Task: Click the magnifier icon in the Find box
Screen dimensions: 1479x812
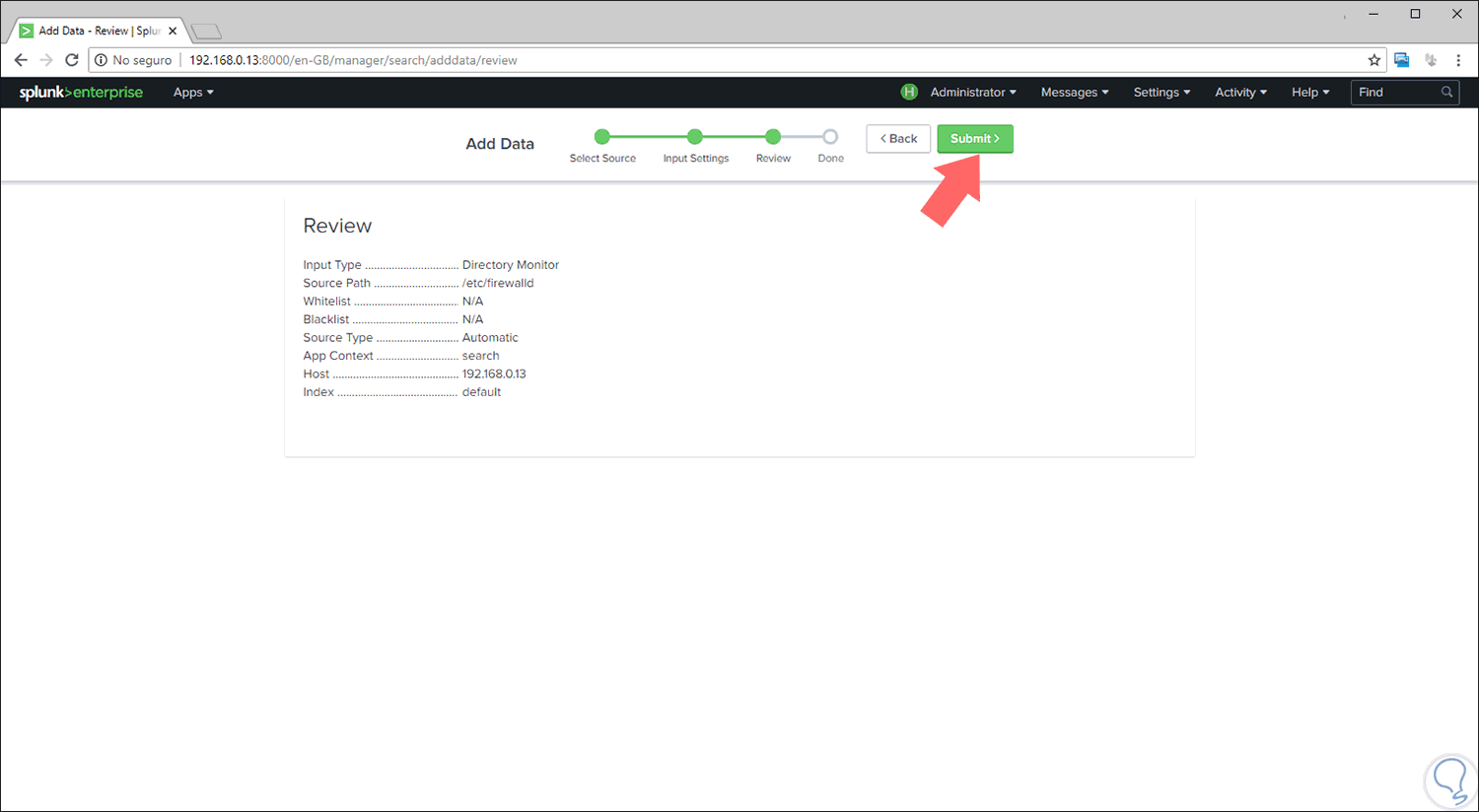Action: click(1445, 92)
